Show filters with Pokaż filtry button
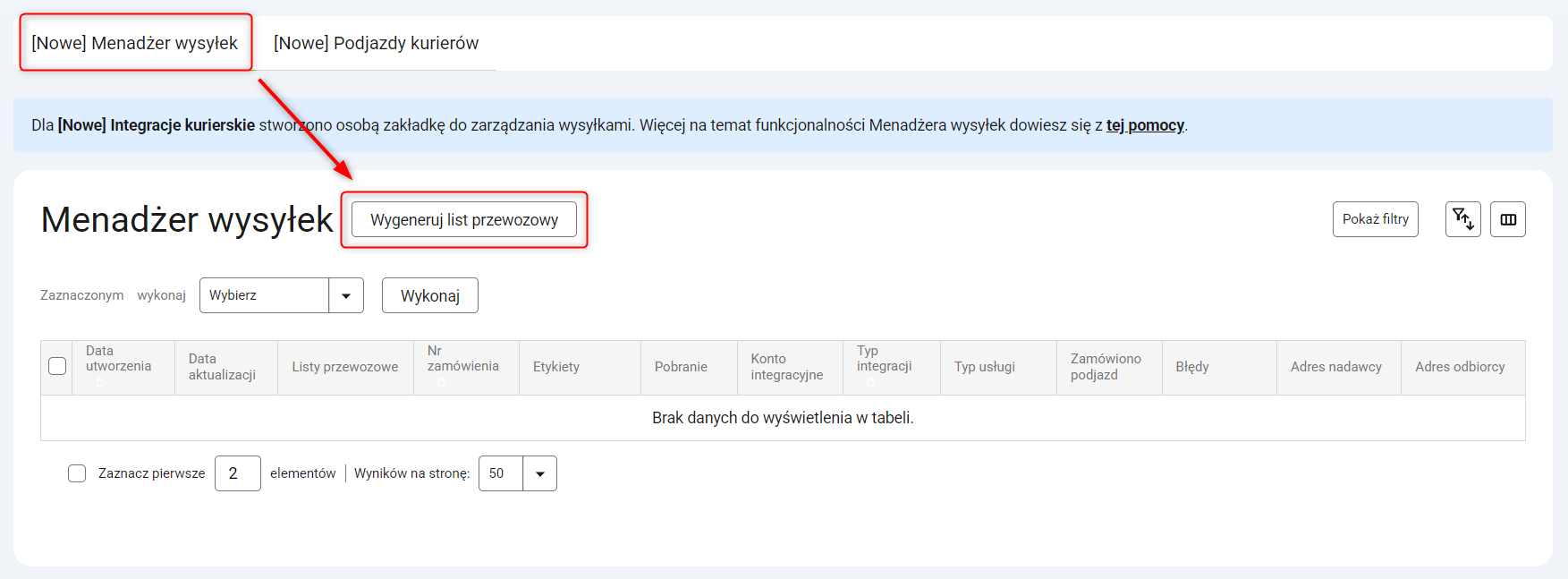The image size is (1568, 579). click(1376, 219)
